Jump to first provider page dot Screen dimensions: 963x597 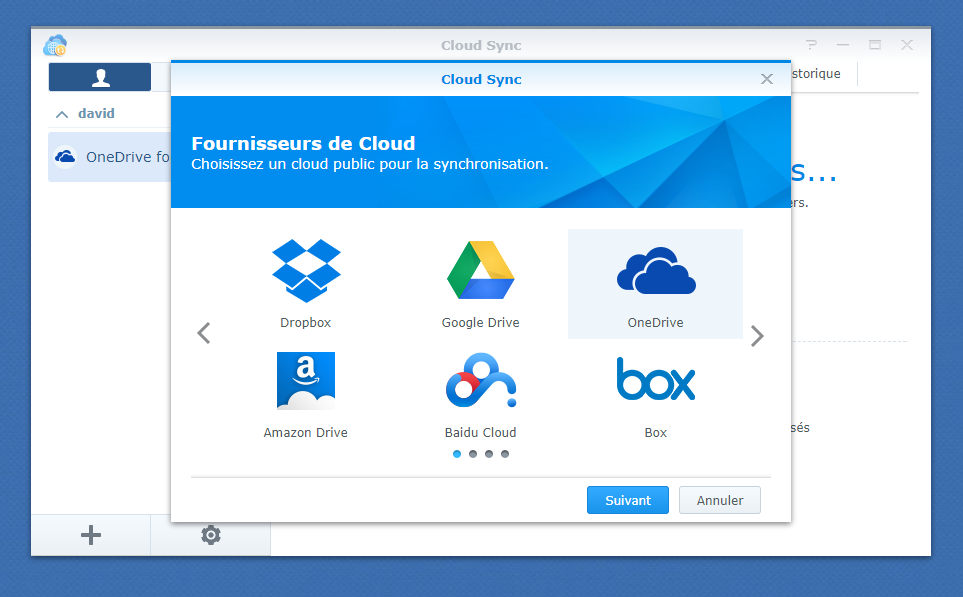coord(457,454)
